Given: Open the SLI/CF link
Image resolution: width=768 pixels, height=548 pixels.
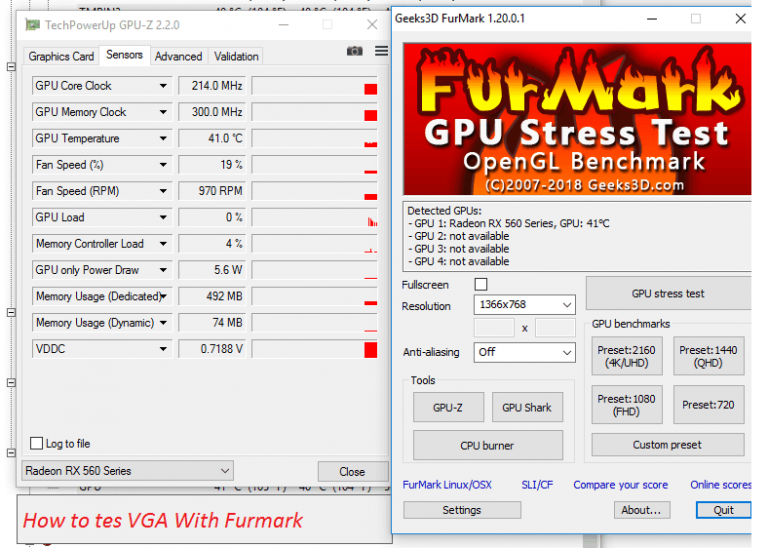Looking at the screenshot, I should [x=537, y=484].
